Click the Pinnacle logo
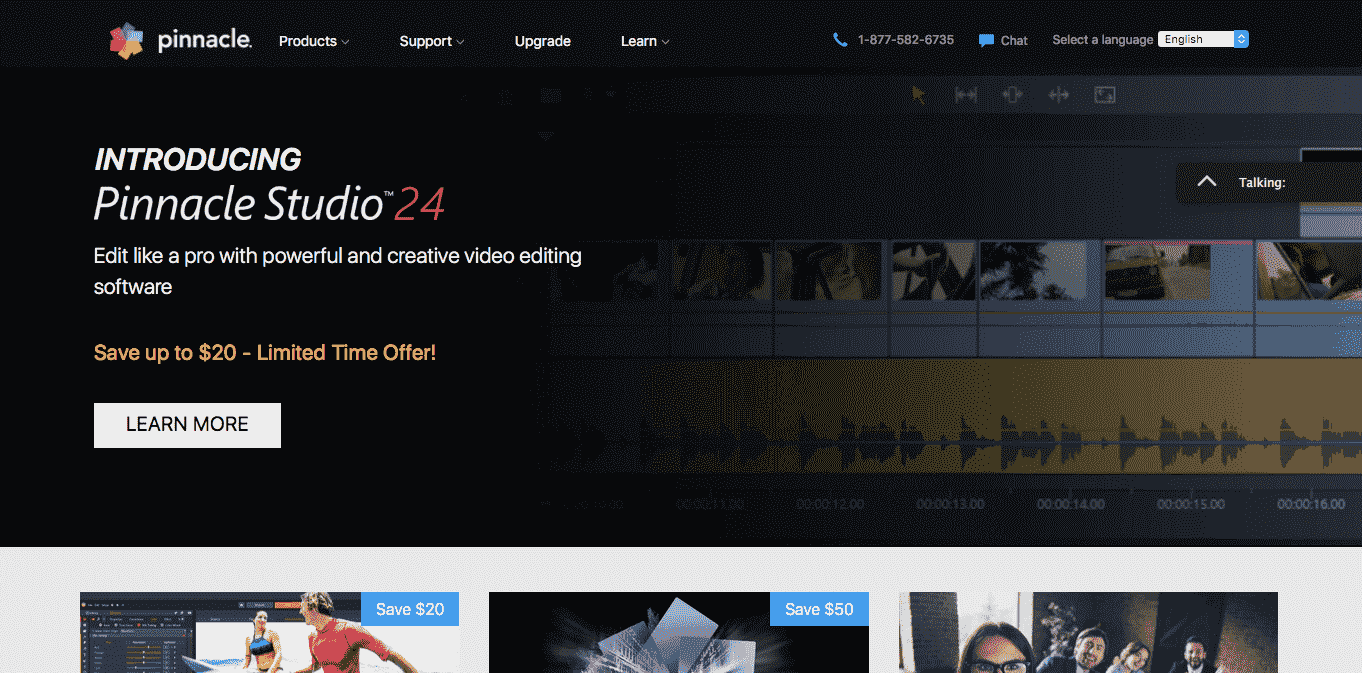This screenshot has height=673, width=1362. [180, 40]
